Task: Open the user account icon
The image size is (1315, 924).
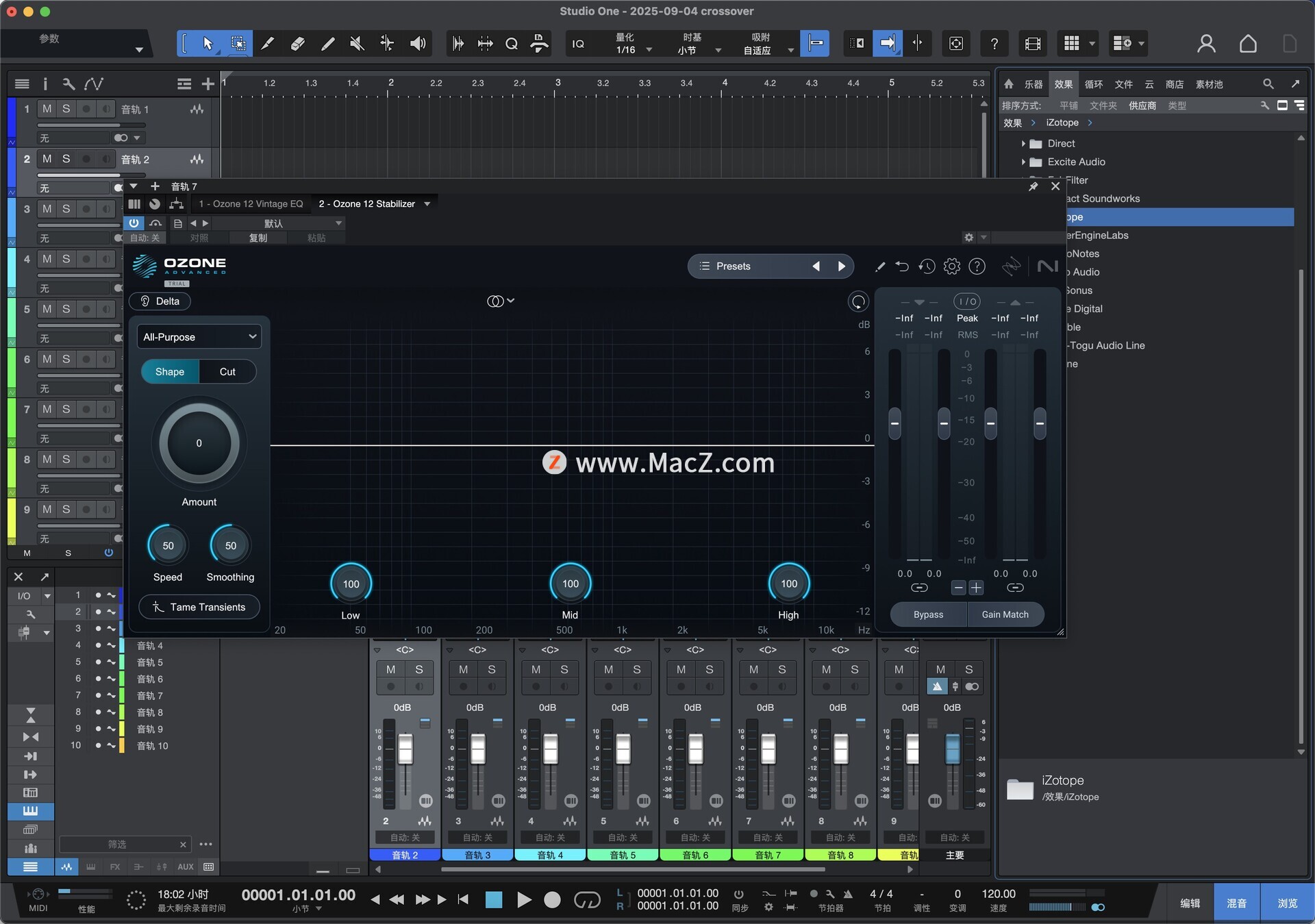Action: (1206, 44)
